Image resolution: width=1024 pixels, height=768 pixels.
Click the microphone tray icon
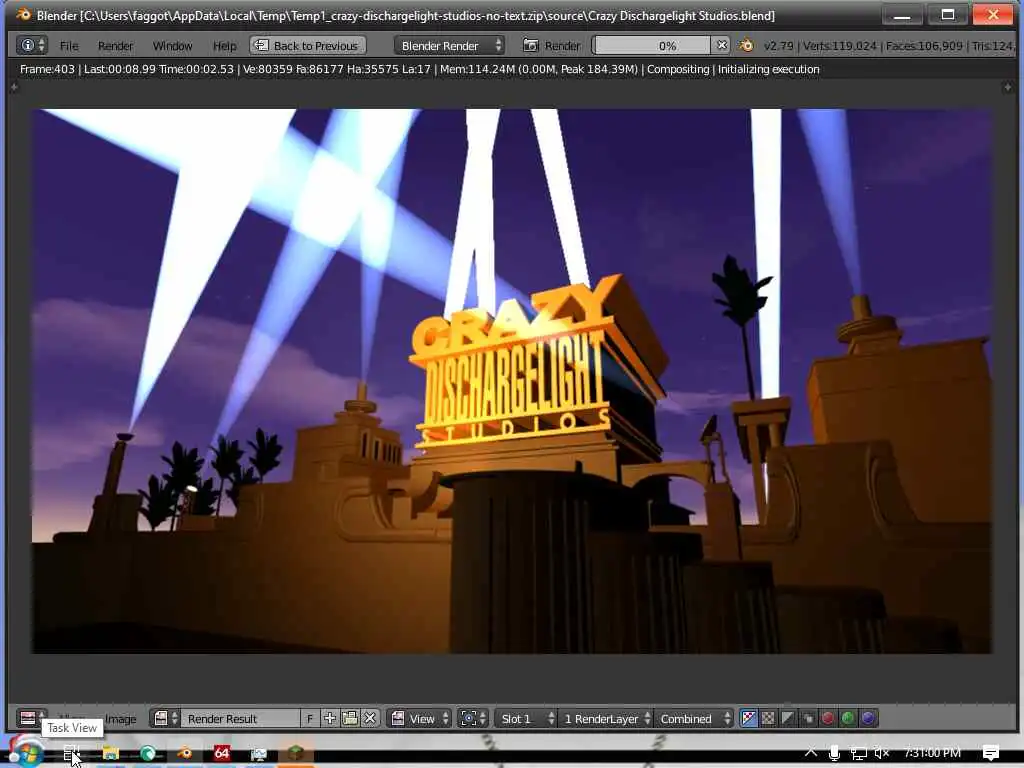pyautogui.click(x=834, y=753)
